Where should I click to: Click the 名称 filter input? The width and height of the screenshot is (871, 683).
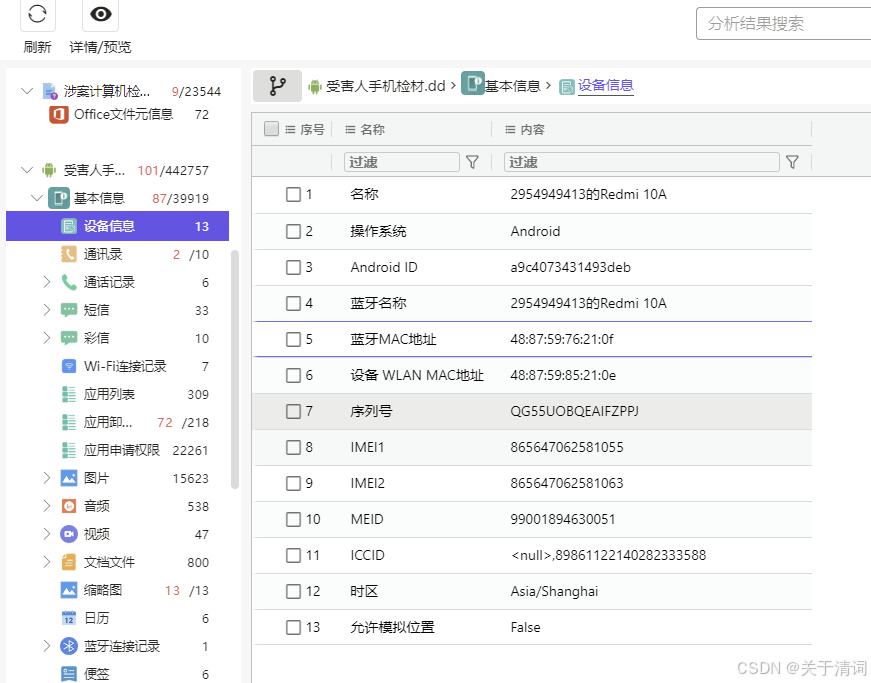pos(402,162)
